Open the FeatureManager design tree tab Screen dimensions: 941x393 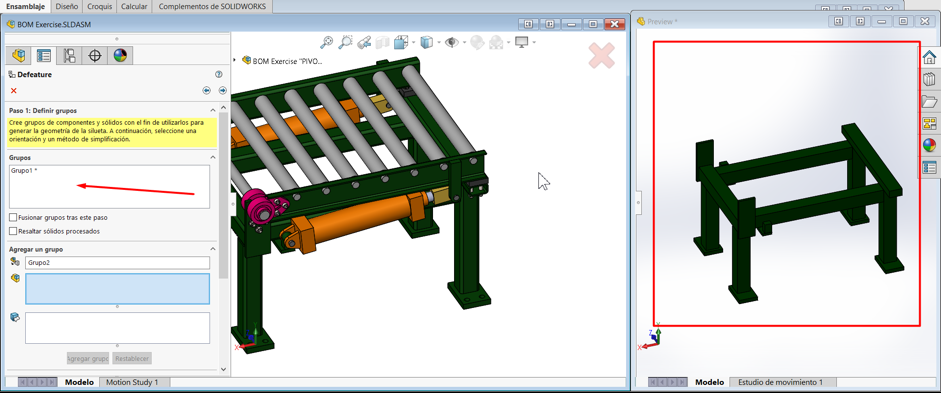point(19,56)
